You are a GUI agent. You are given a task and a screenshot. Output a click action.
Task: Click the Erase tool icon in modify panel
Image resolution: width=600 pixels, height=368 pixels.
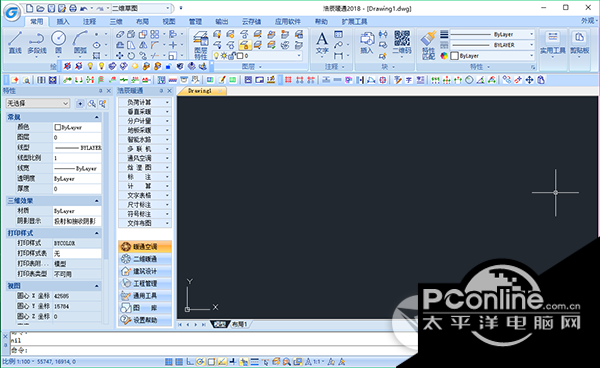(120, 34)
